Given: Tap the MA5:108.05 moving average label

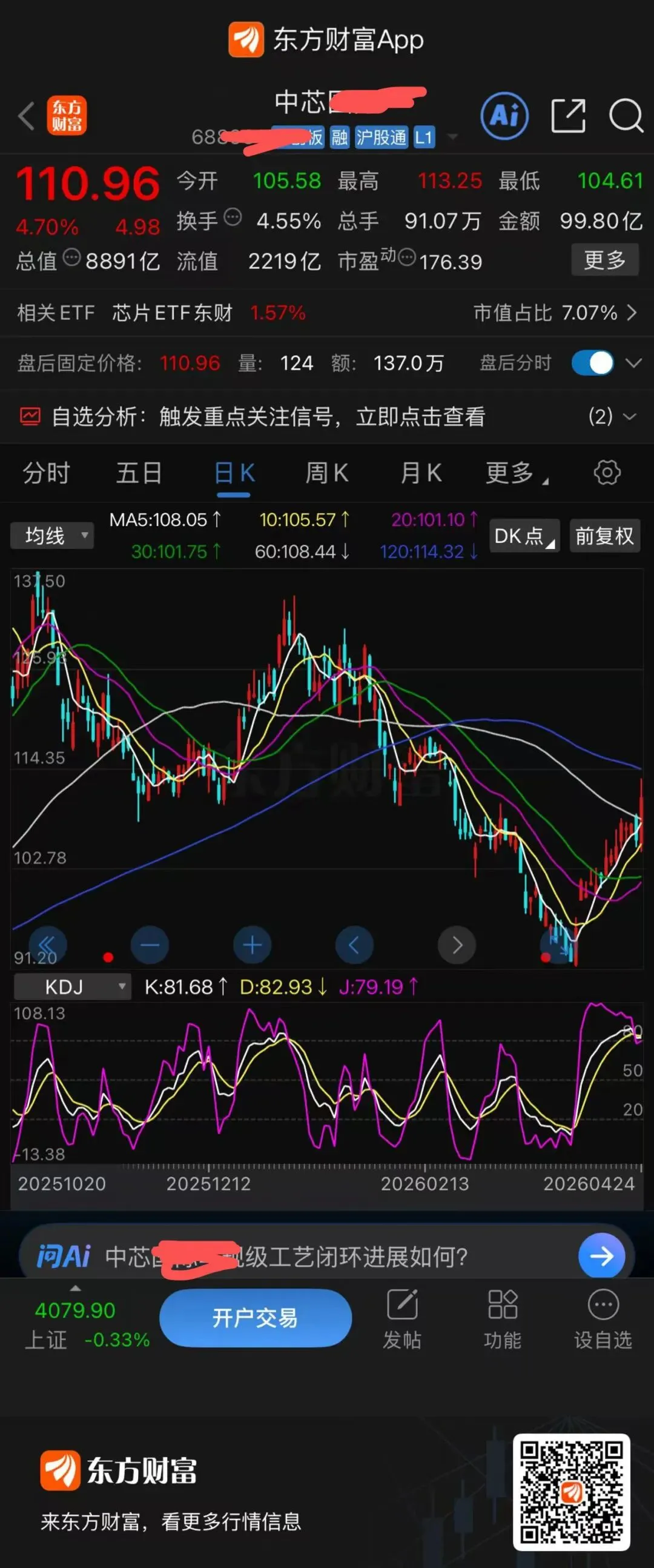Looking at the screenshot, I should [165, 520].
